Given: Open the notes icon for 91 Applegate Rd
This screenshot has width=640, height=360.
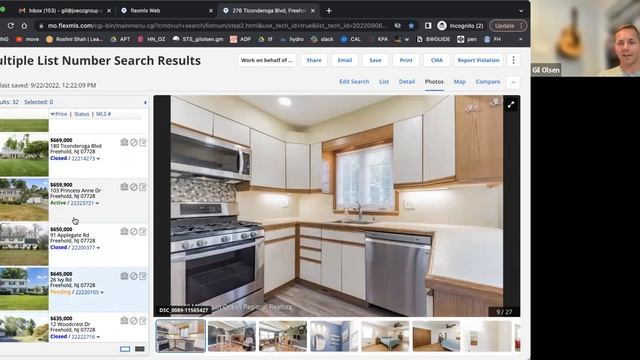Looking at the screenshot, I should [142, 231].
